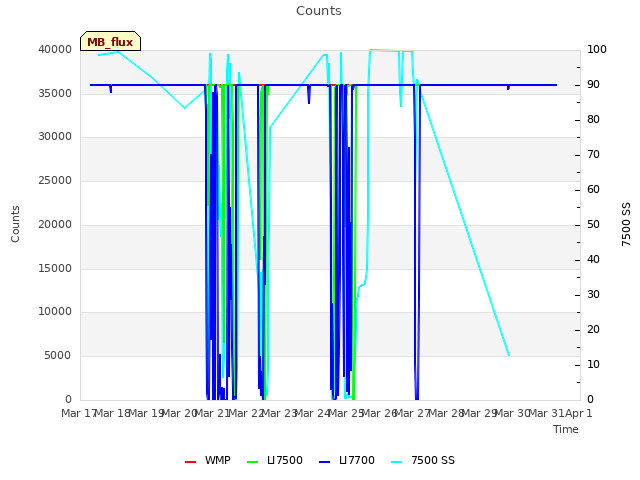This screenshot has width=640, height=480.
Task: Click the chart title Counts
Action: [x=319, y=11]
